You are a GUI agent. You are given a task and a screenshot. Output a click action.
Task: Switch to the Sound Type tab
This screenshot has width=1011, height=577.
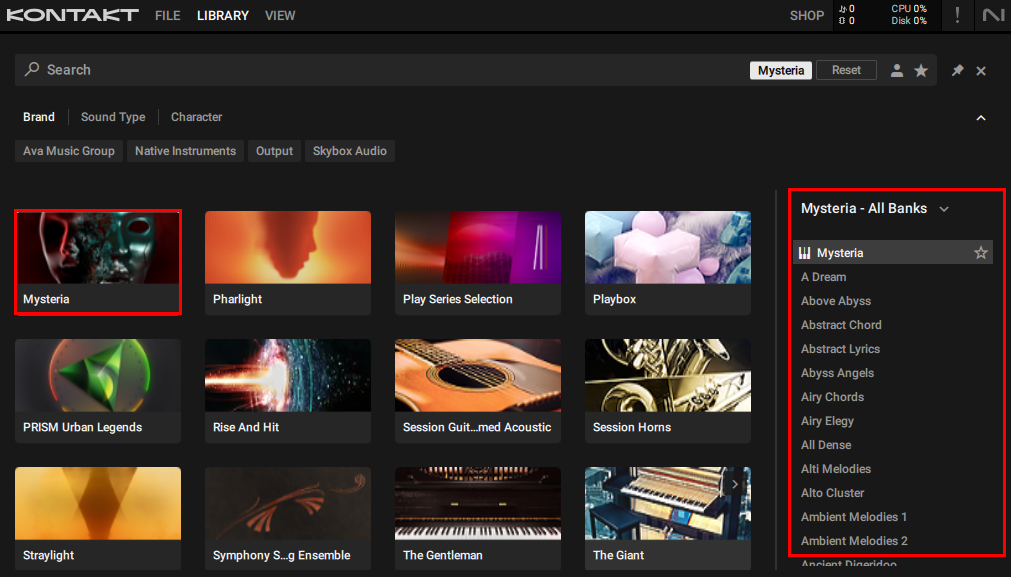click(x=113, y=117)
